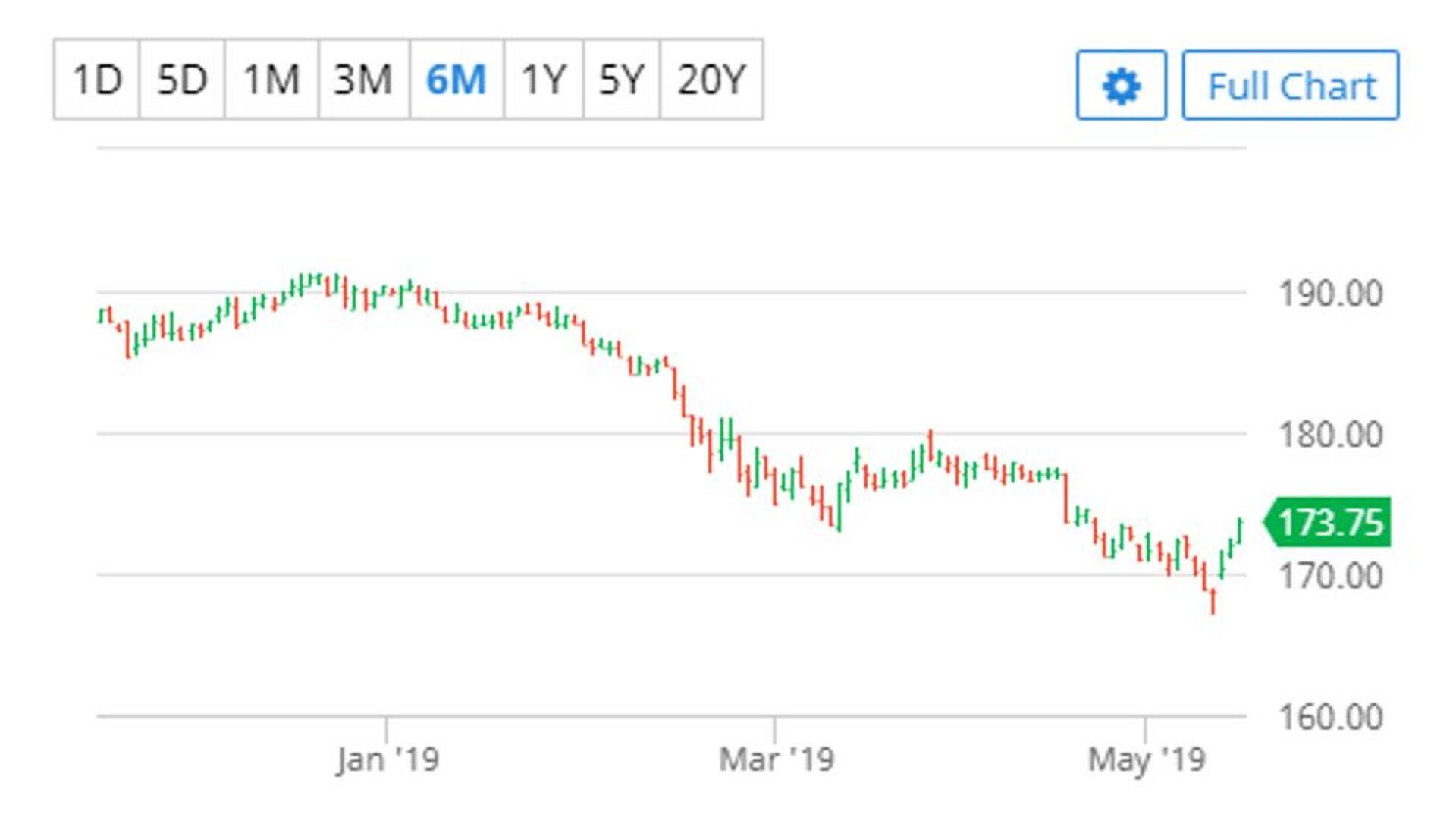
Task: Select the 20Y time range
Action: tap(711, 80)
